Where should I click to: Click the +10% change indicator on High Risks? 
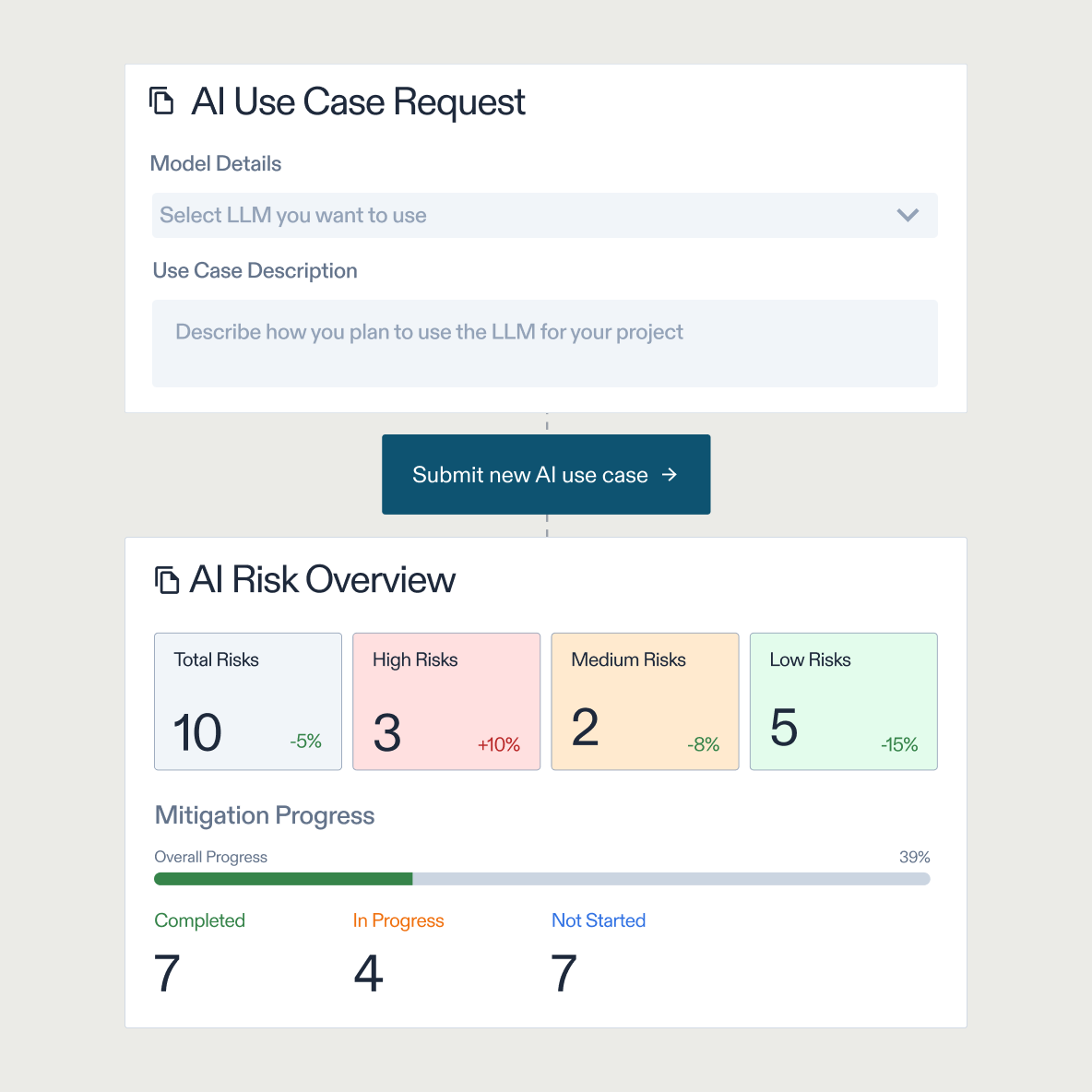coord(499,744)
